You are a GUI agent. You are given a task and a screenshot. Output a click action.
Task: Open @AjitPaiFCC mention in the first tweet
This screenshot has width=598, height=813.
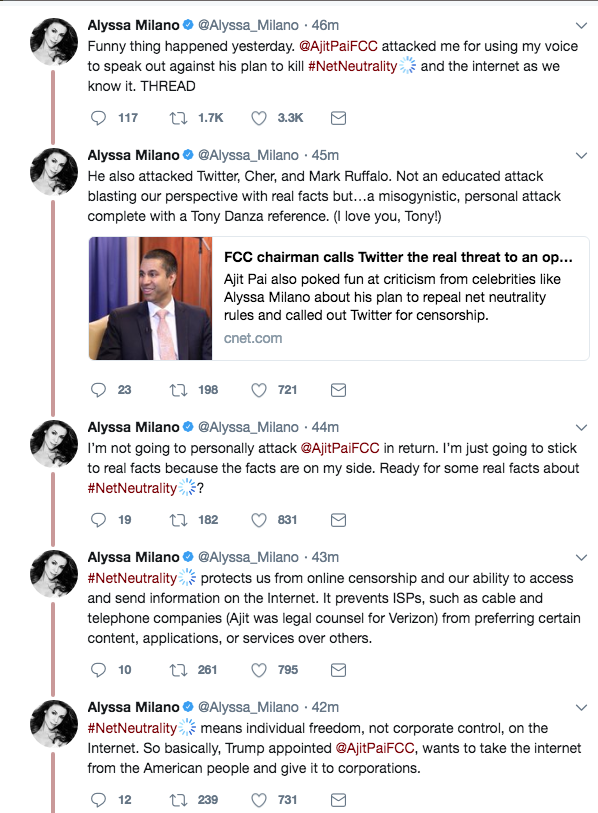coord(338,46)
